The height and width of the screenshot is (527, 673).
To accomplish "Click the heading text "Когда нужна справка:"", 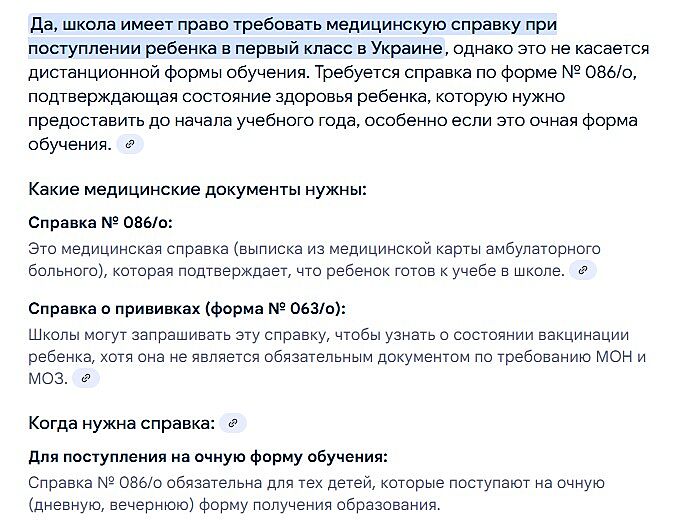I will tap(121, 423).
